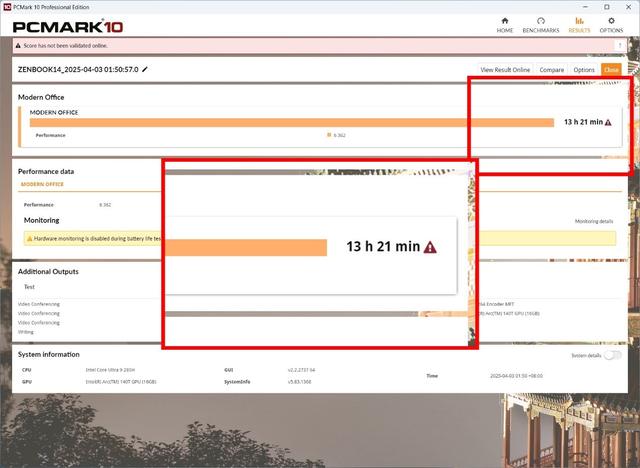Image resolution: width=640 pixels, height=468 pixels.
Task: Click the orange Close button
Action: click(x=611, y=70)
